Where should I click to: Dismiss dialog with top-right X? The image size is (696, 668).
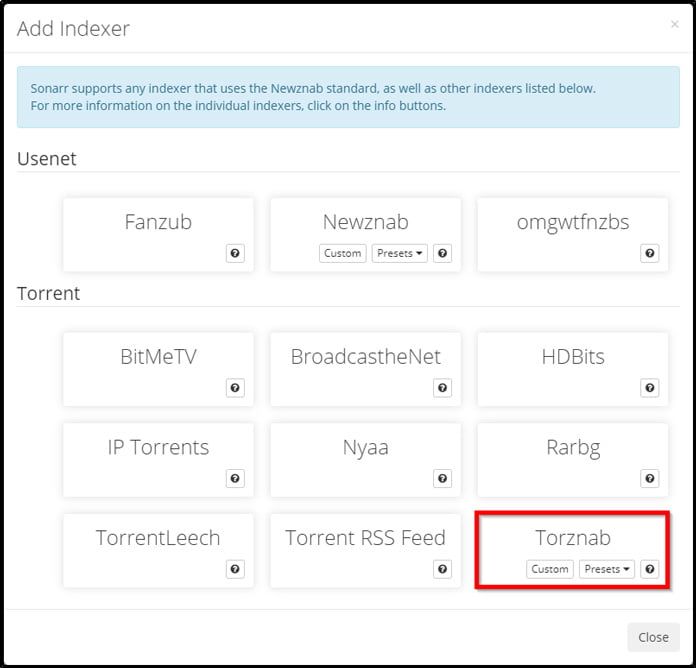coord(675,24)
